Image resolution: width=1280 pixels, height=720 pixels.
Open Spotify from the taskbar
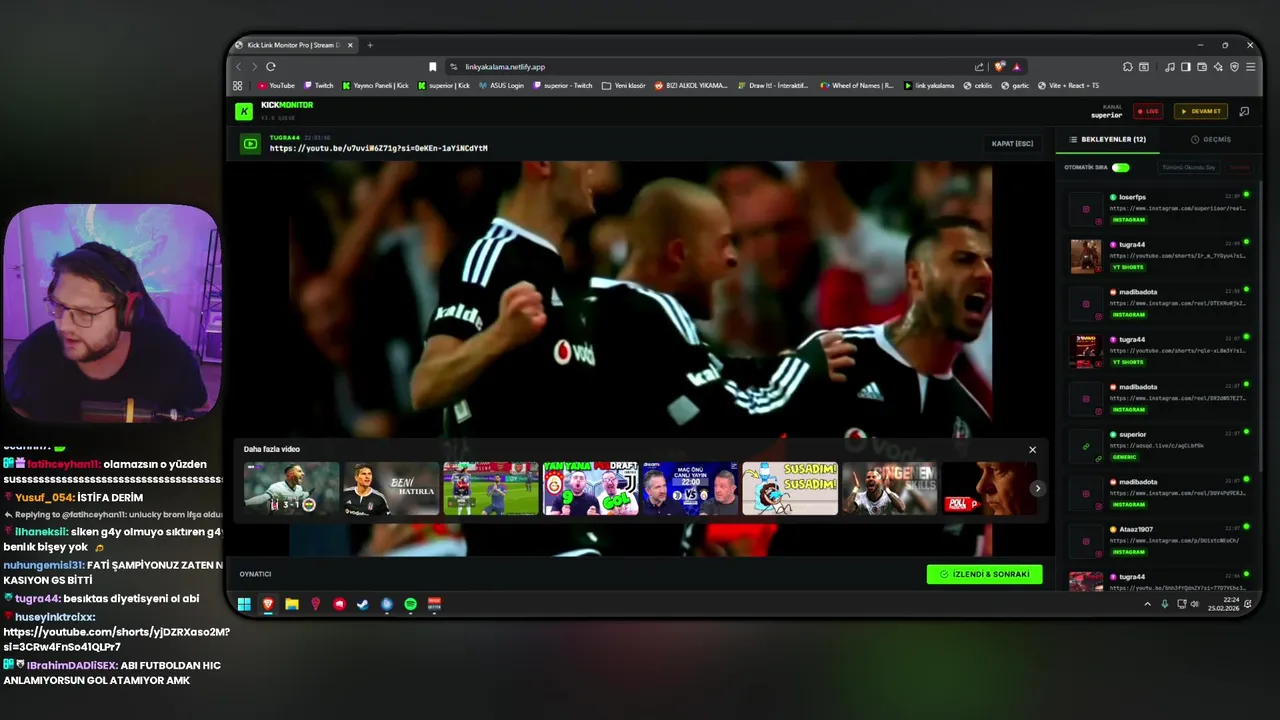pyautogui.click(x=411, y=604)
